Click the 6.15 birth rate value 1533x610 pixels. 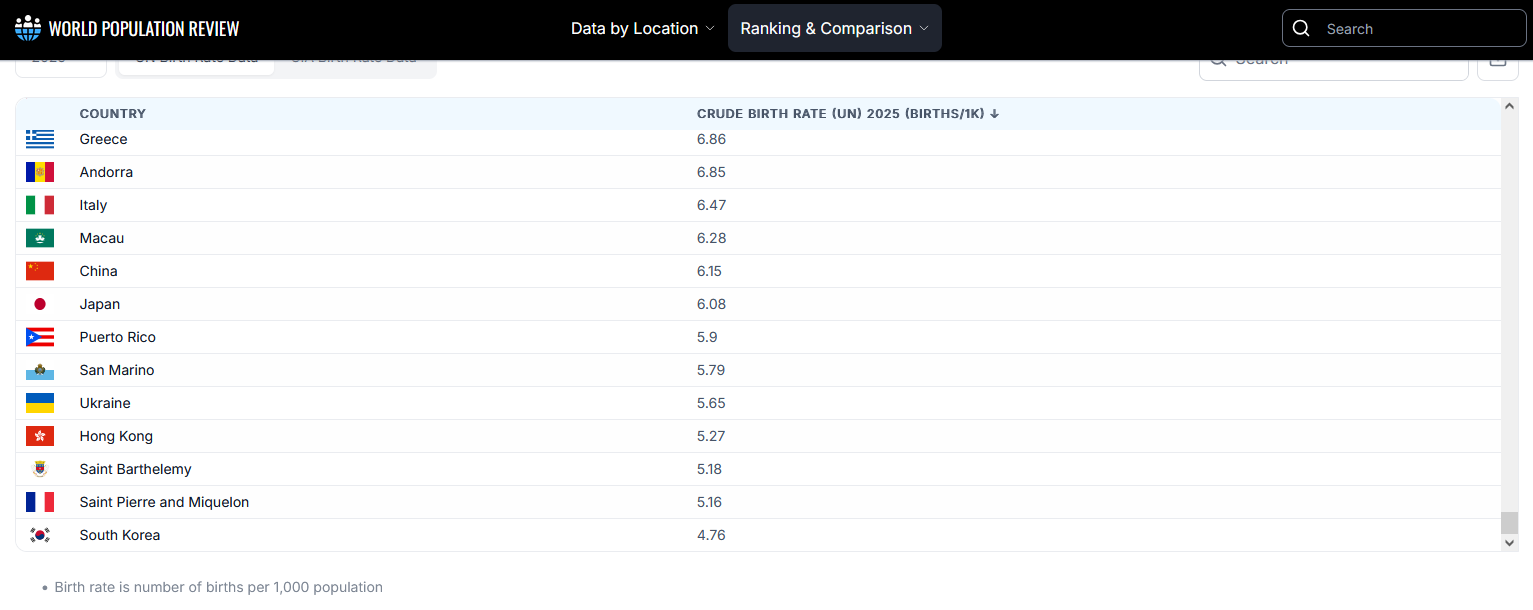[x=709, y=271]
